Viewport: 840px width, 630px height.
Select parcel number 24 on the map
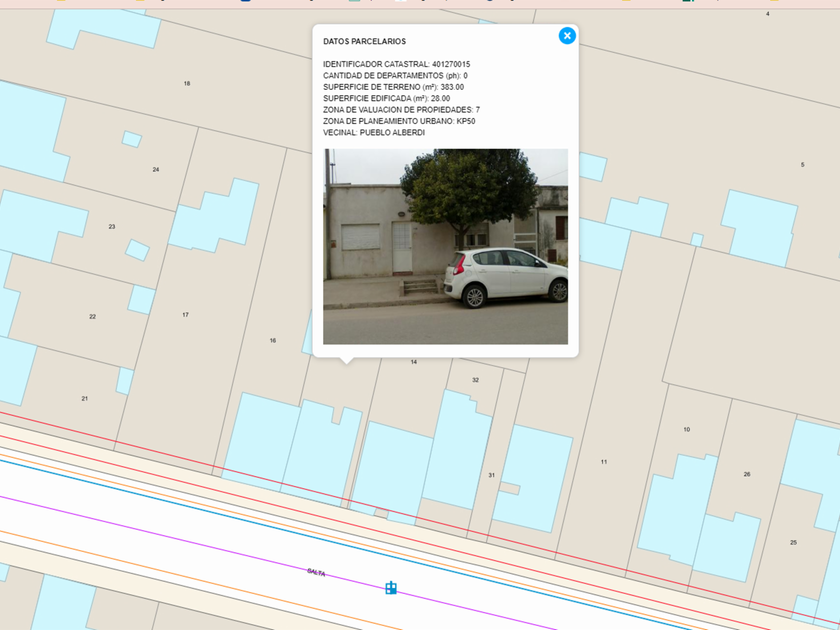point(156,170)
